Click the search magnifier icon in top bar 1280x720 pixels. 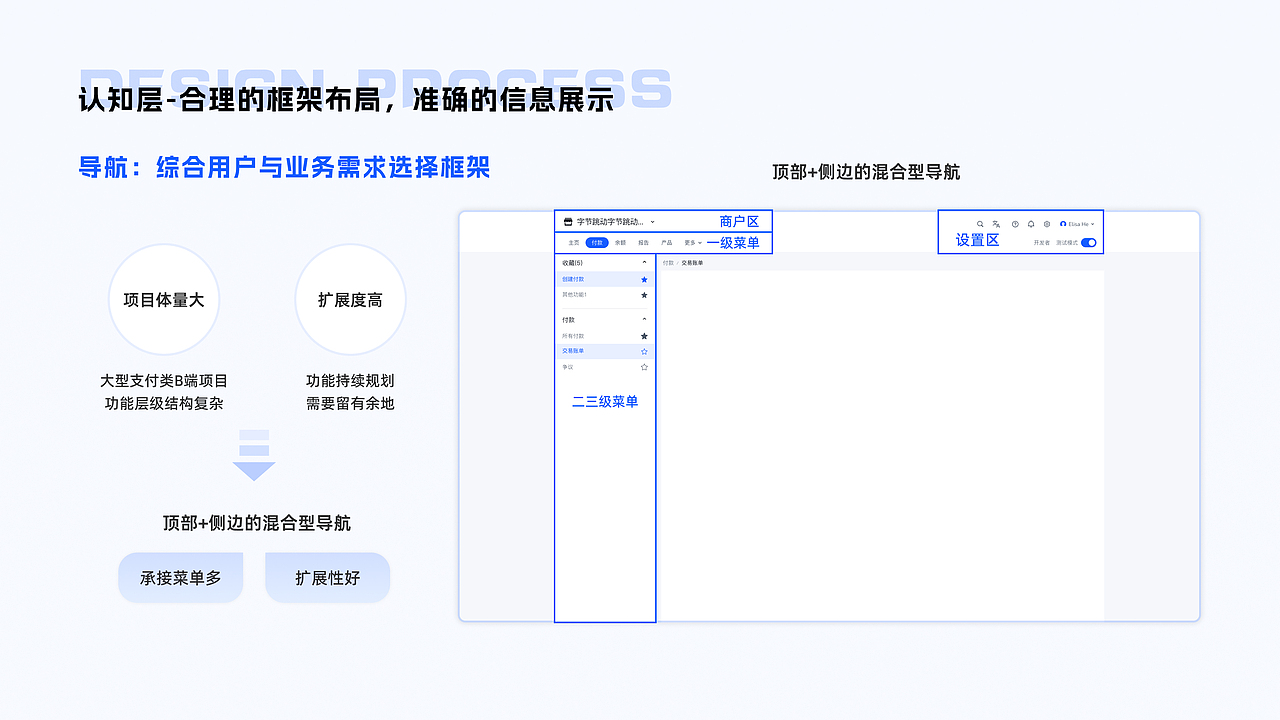click(981, 224)
